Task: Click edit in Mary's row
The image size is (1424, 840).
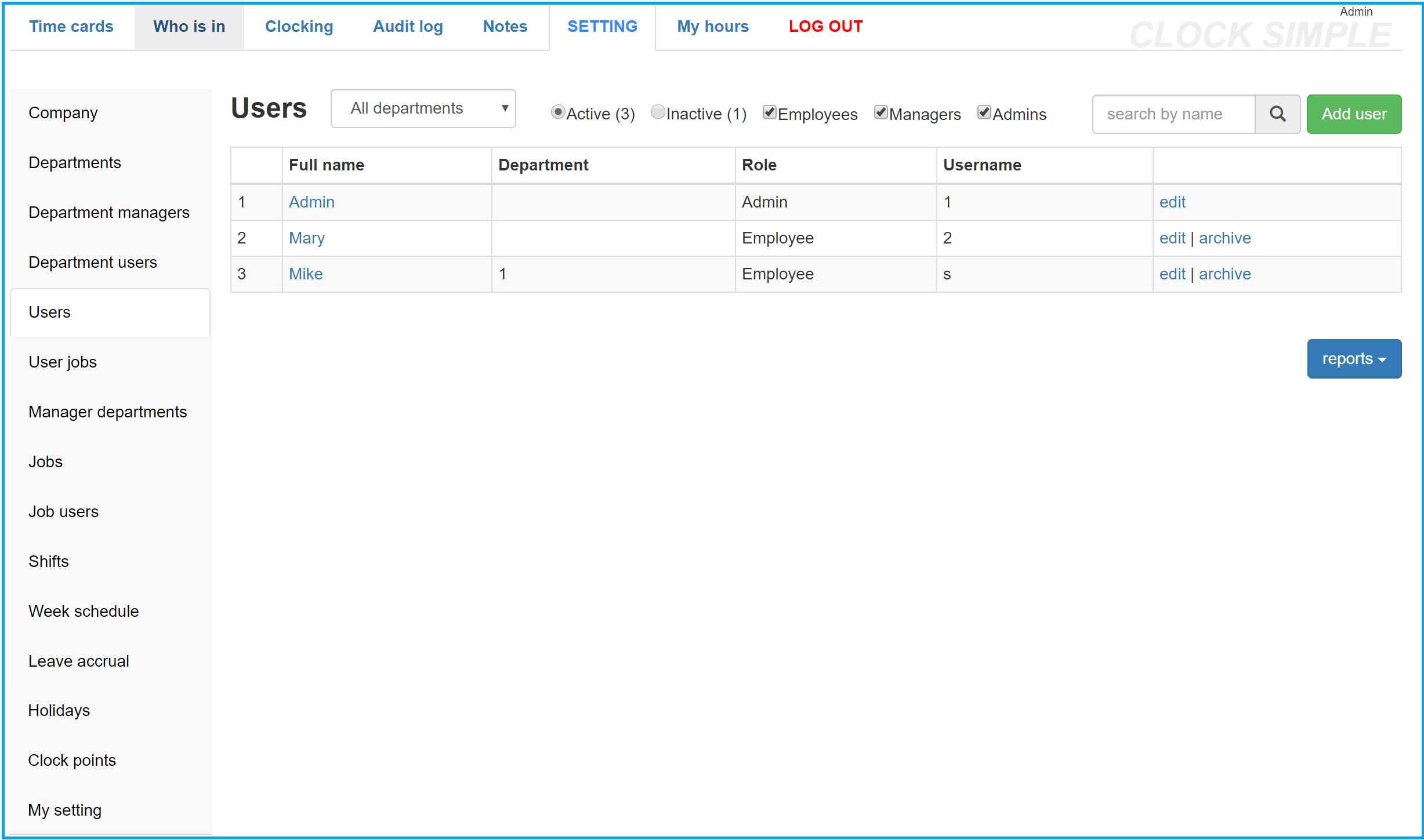Action: (x=1172, y=238)
